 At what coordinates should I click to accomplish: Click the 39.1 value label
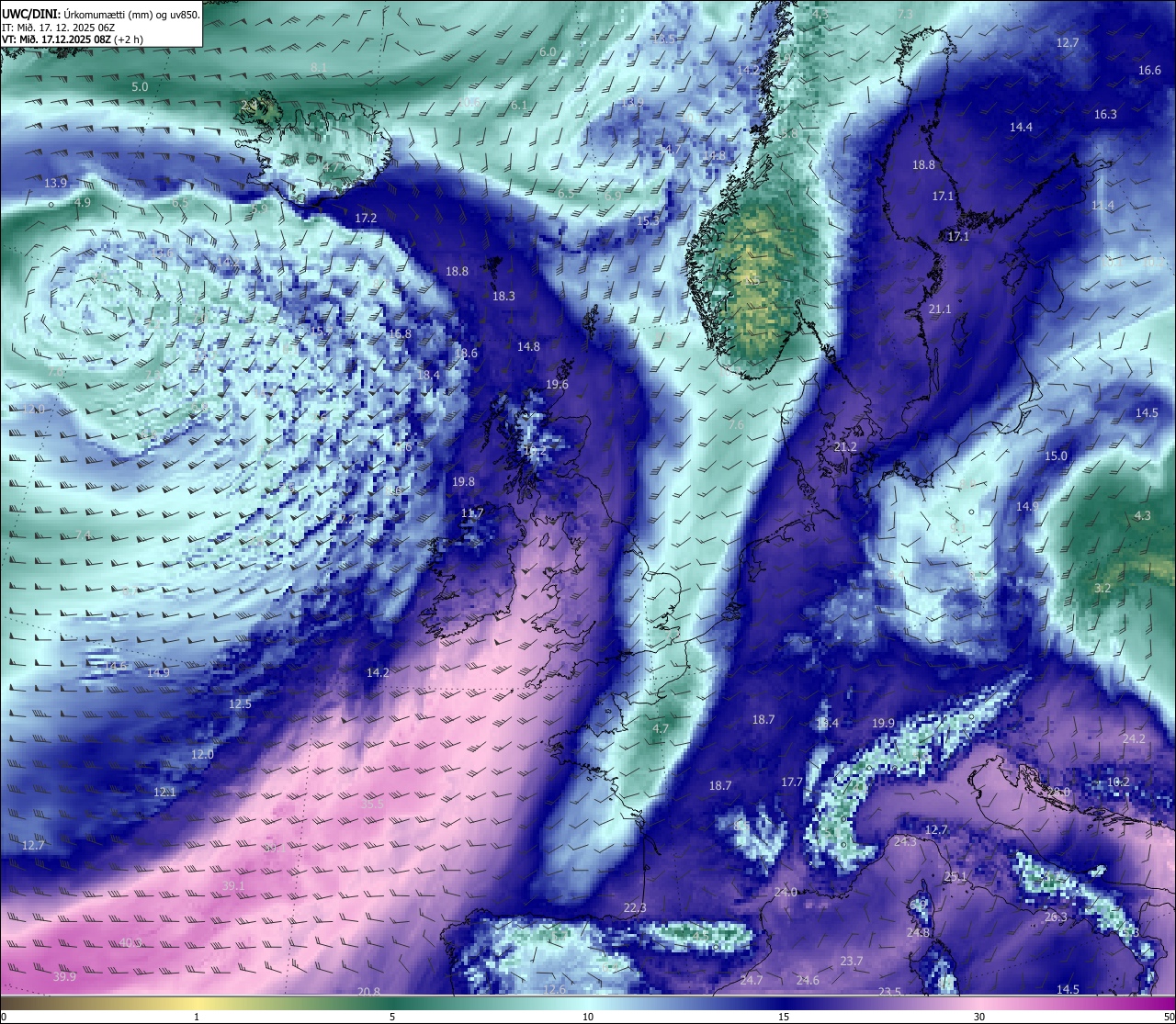(x=233, y=886)
